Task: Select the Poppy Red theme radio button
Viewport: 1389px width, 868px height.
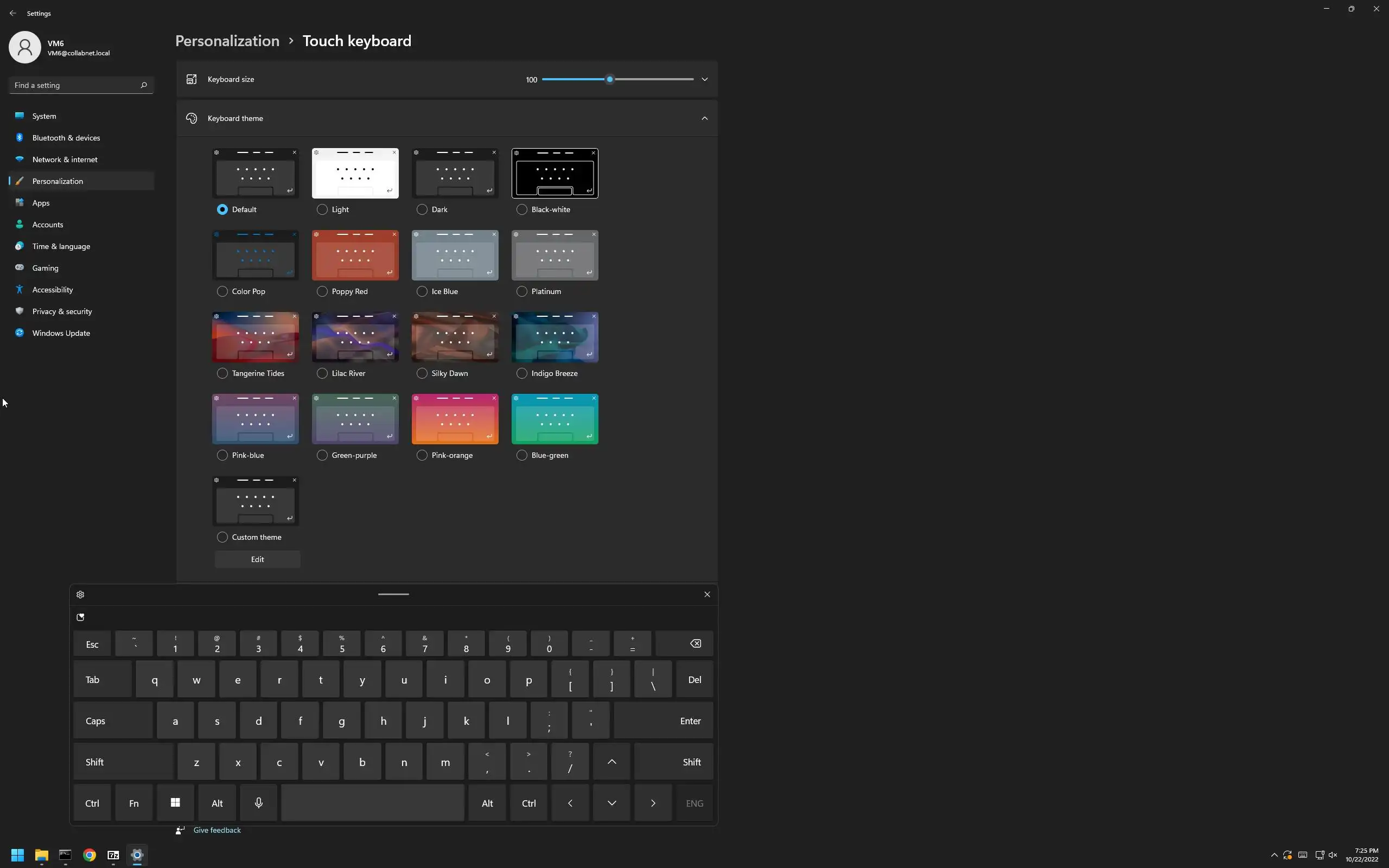Action: point(322,291)
